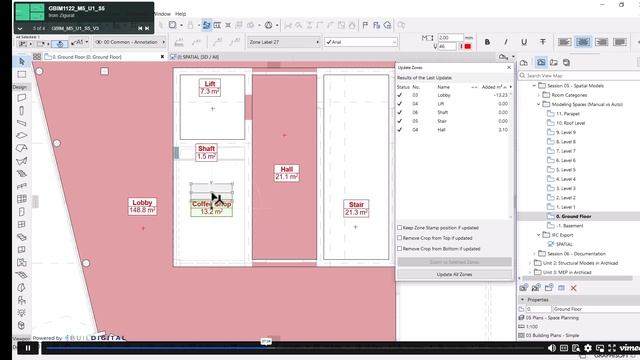
Task: Toggle closed captions in the video player
Action: (564, 348)
